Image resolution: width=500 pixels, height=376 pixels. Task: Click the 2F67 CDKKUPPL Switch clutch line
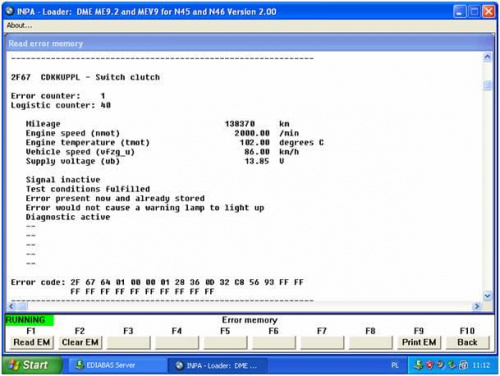click(85, 77)
